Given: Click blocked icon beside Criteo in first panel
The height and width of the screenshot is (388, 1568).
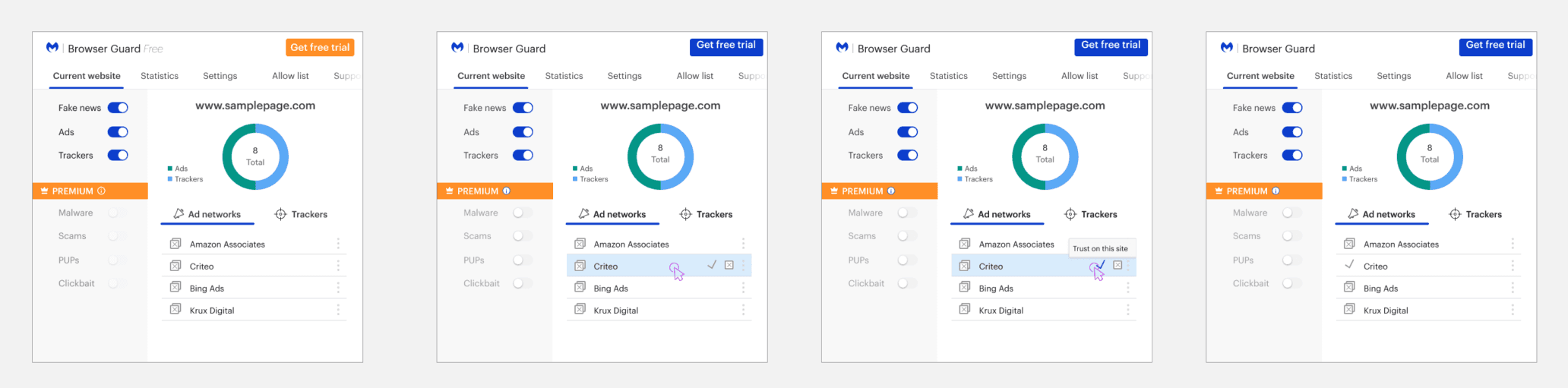Looking at the screenshot, I should (175, 266).
